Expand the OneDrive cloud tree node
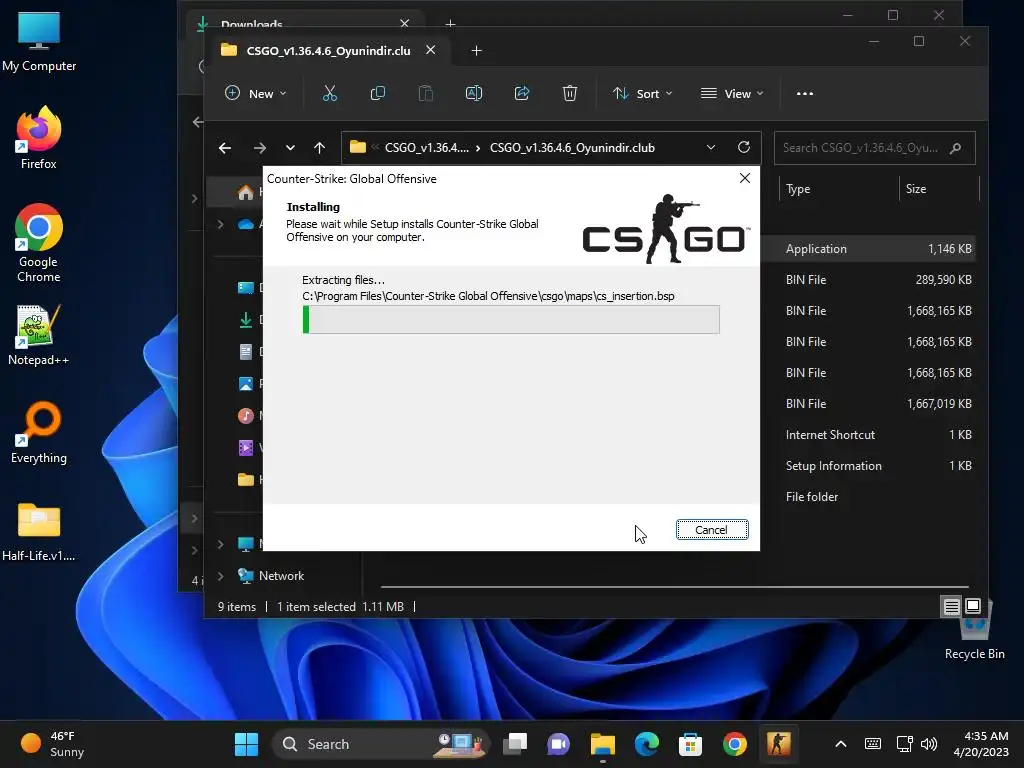This screenshot has width=1024, height=768. click(x=221, y=225)
